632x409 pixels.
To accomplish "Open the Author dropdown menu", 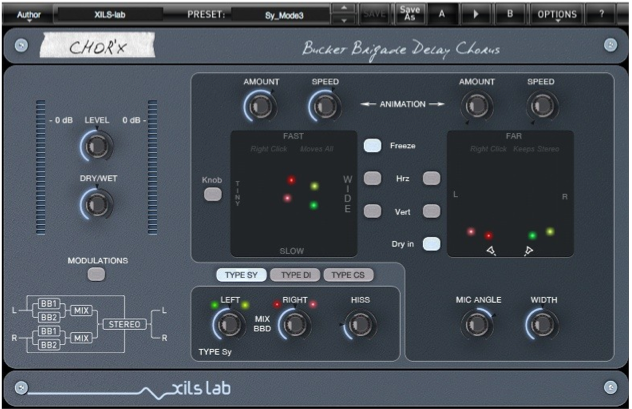I will pyautogui.click(x=29, y=15).
